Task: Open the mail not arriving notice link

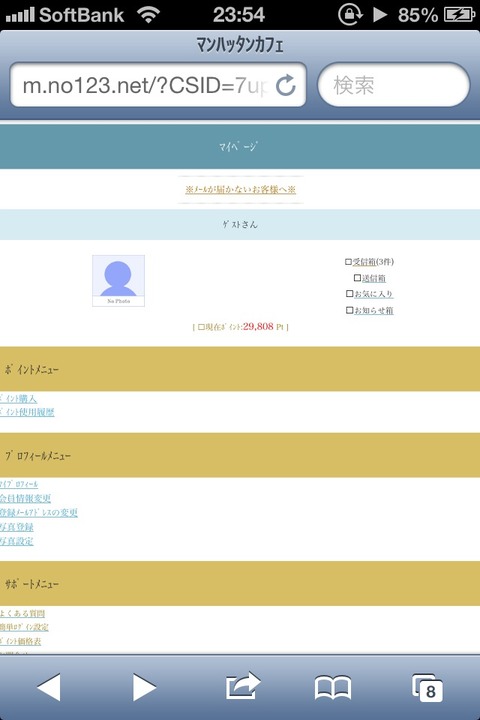Action: (x=240, y=189)
